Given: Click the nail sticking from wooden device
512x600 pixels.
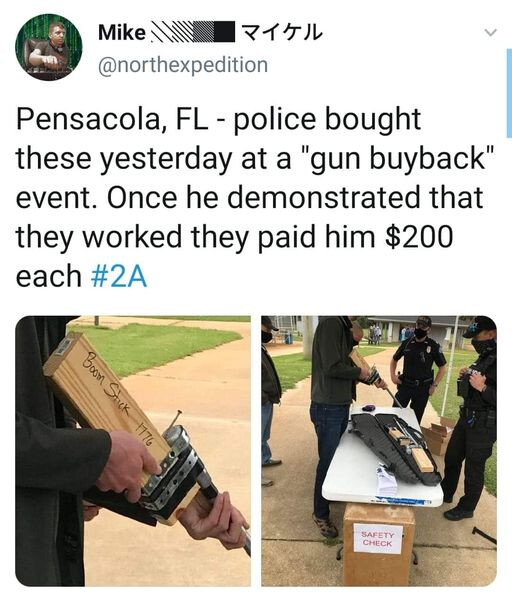Looking at the screenshot, I should (174, 418).
